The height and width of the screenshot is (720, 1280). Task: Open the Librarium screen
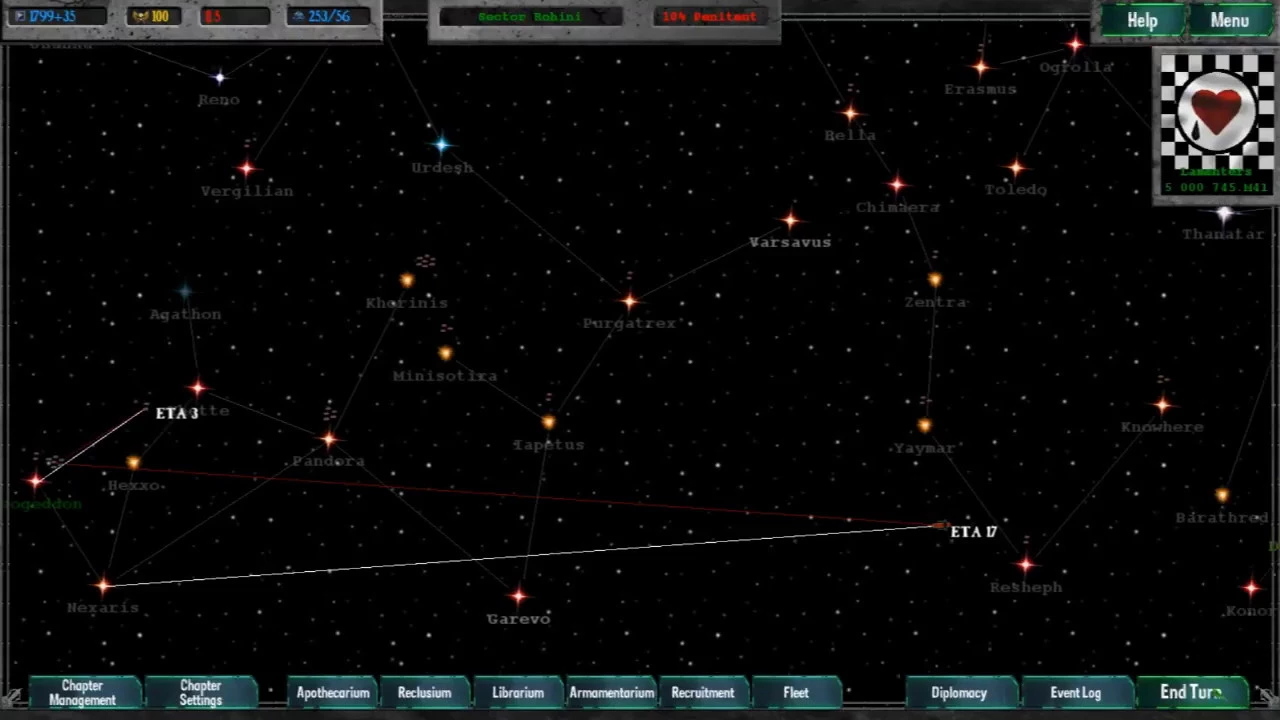518,692
